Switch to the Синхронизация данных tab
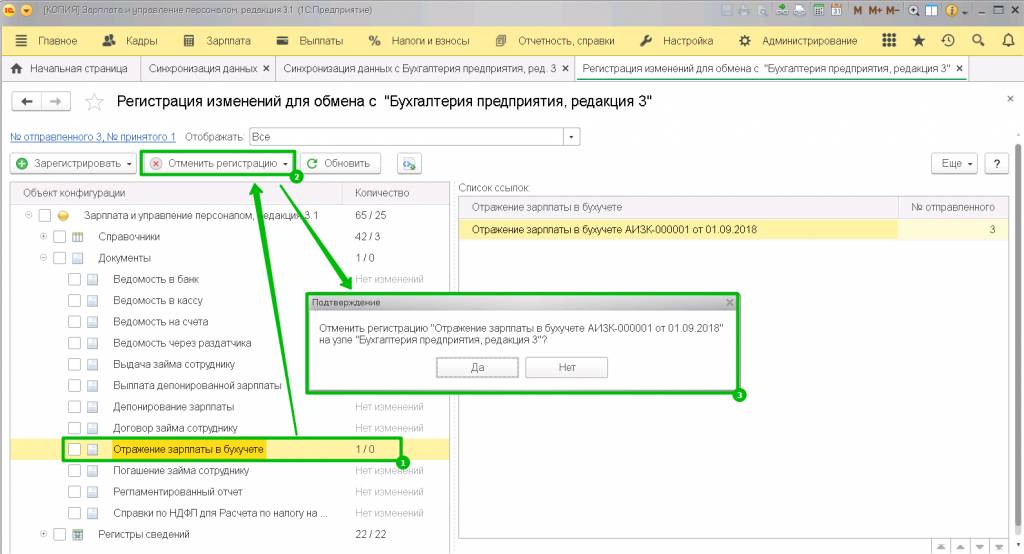Viewport: 1024px width, 554px height. point(202,68)
